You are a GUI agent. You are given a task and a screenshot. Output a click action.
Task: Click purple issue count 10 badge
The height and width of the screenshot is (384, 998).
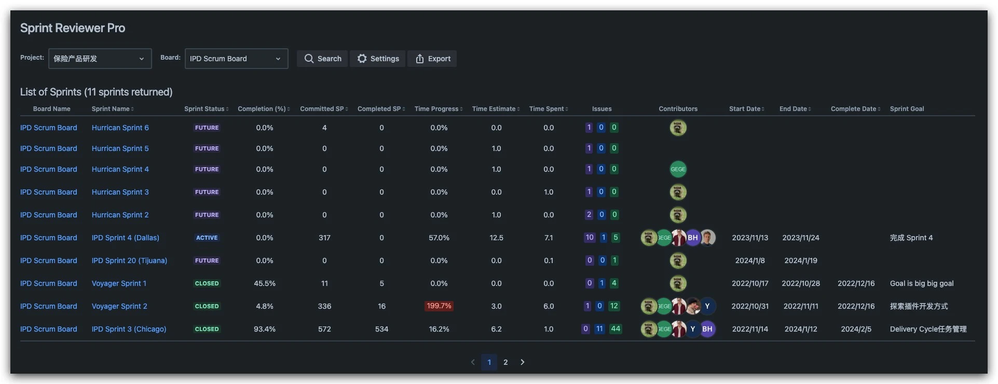point(589,238)
